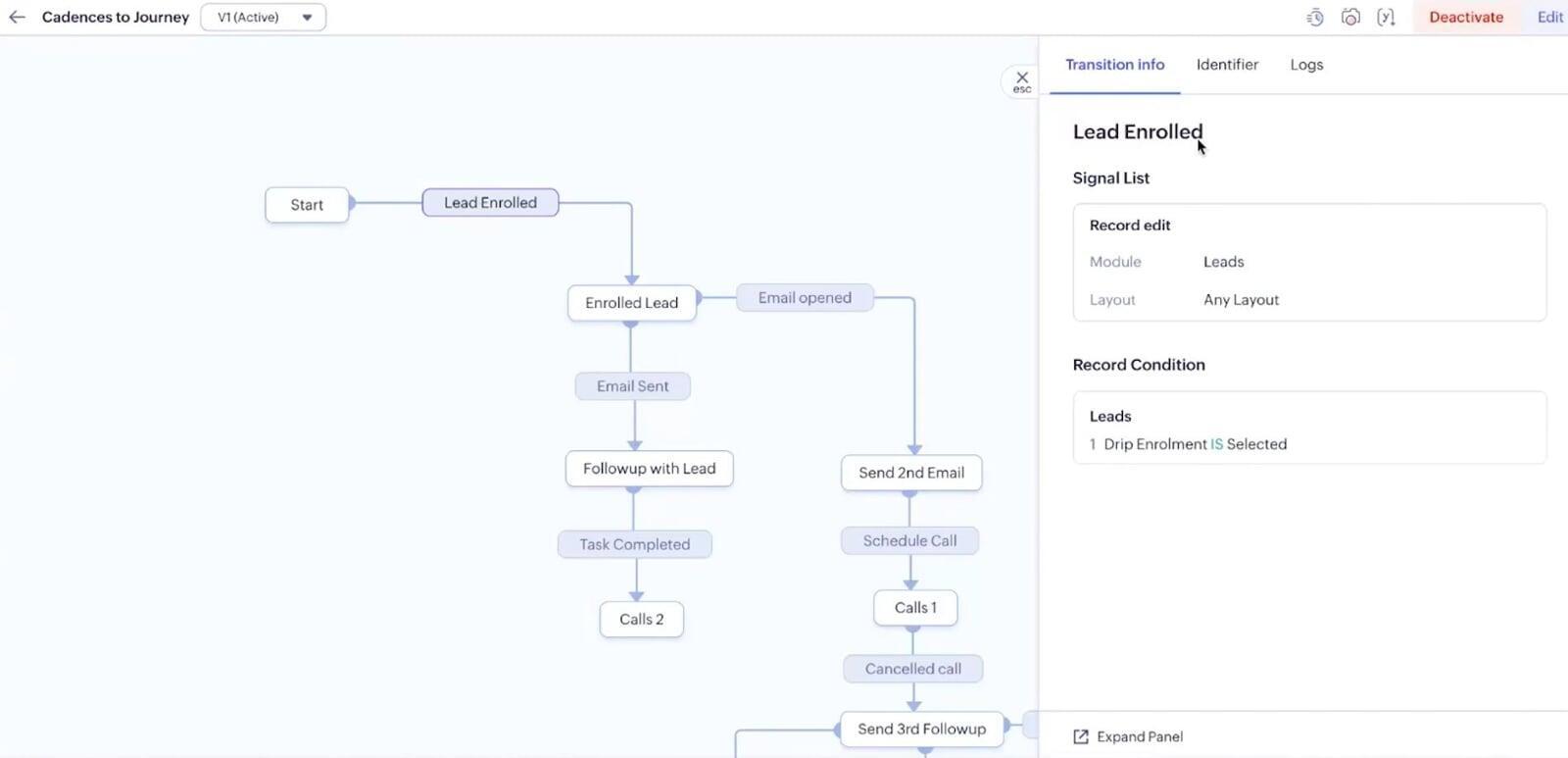
Task: Select the Start node
Action: pos(307,205)
